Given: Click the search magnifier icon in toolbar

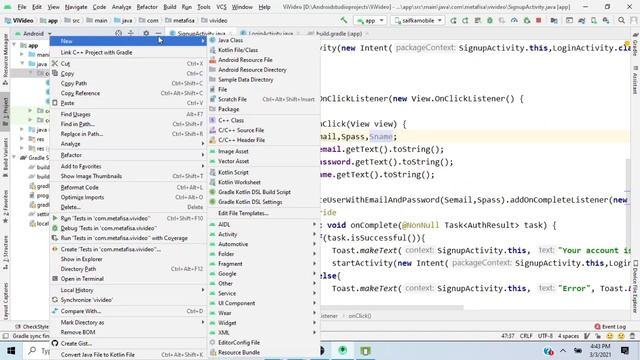Looking at the screenshot, I should (621, 20).
